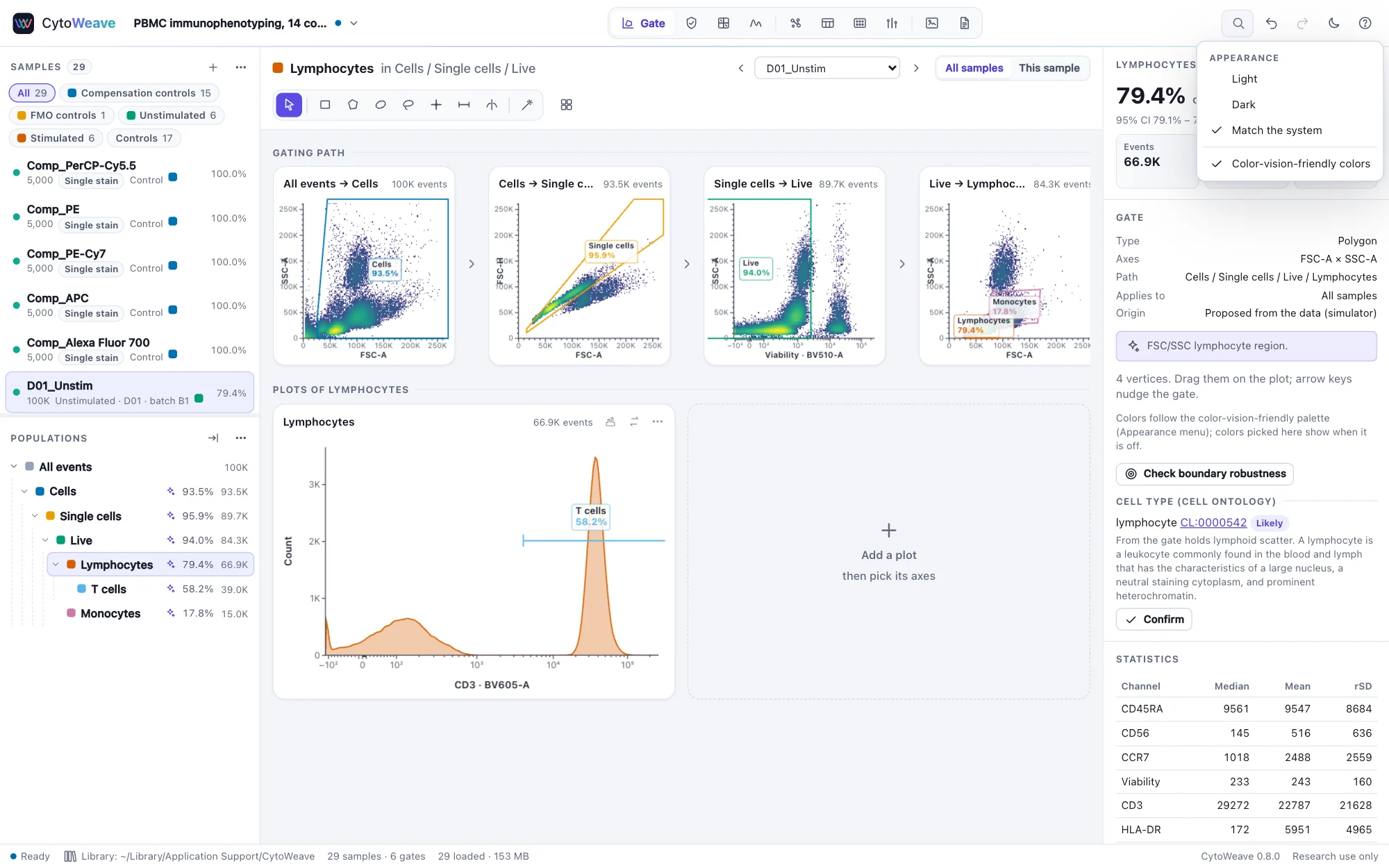Undo the last action
Viewport: 1389px width, 868px height.
pyautogui.click(x=1271, y=23)
